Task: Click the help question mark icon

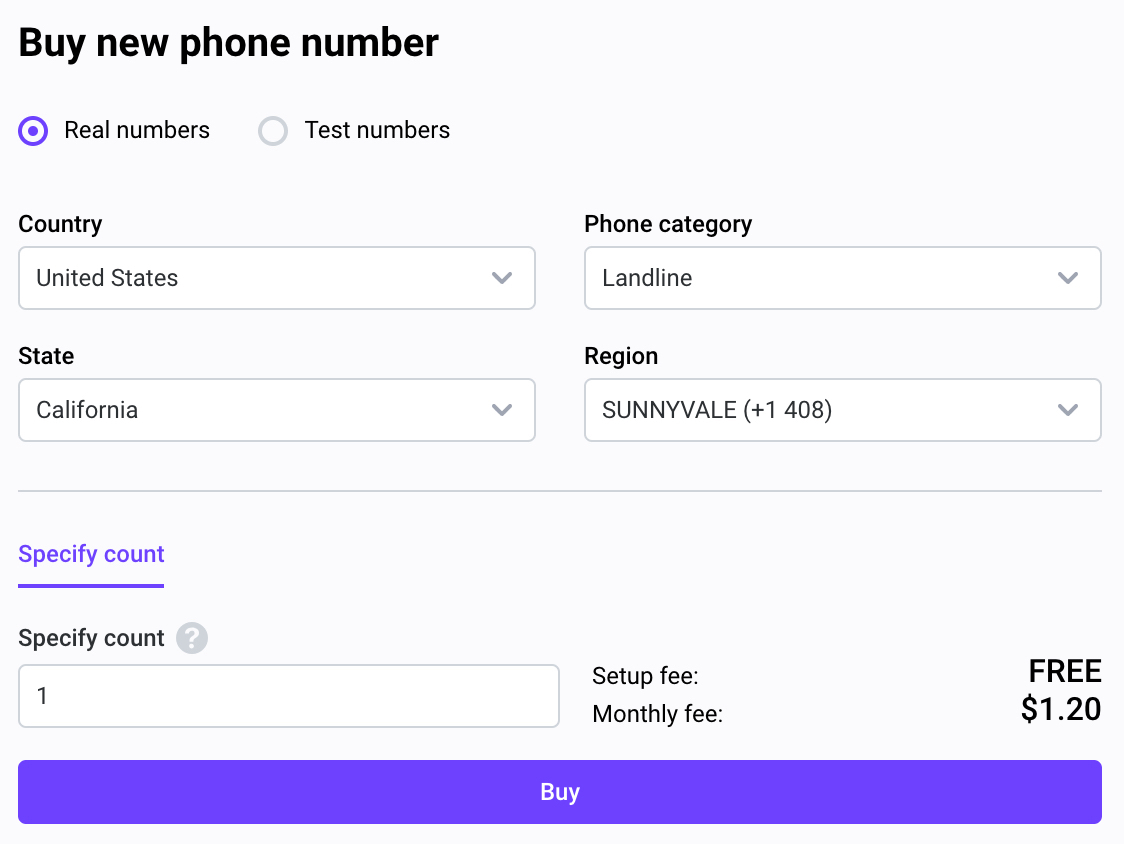Action: pos(192,637)
